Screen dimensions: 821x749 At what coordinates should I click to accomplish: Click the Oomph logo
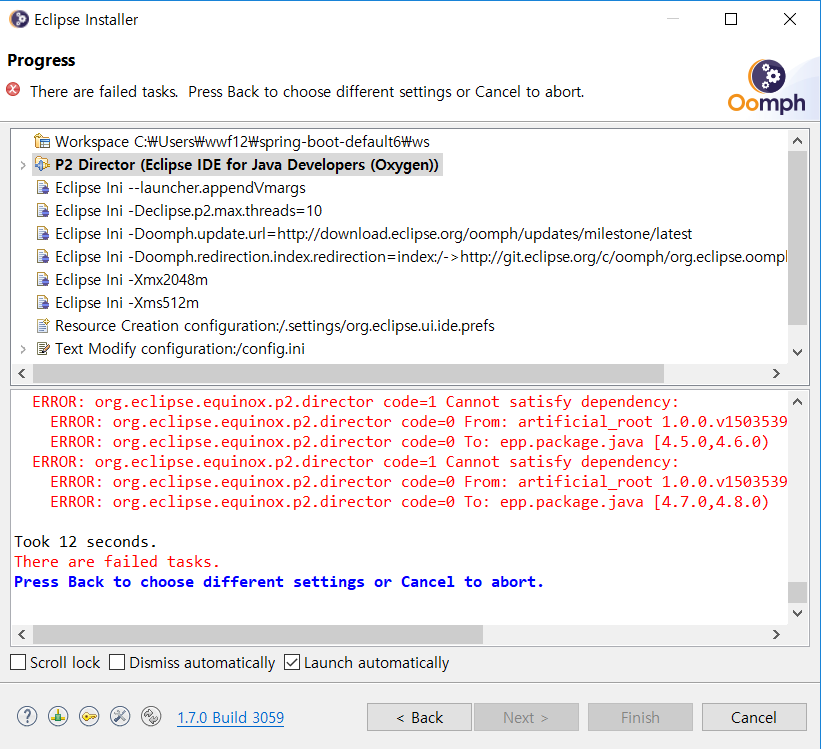[767, 86]
